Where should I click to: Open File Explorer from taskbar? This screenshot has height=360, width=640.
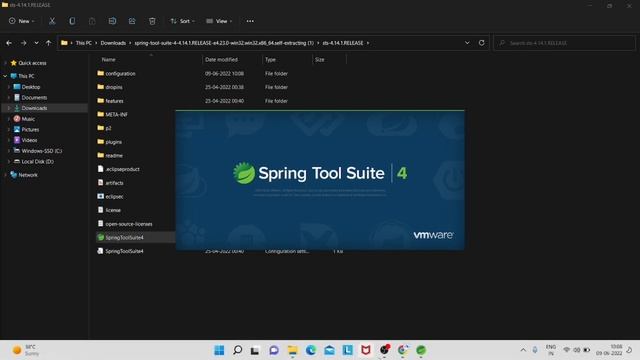point(293,350)
